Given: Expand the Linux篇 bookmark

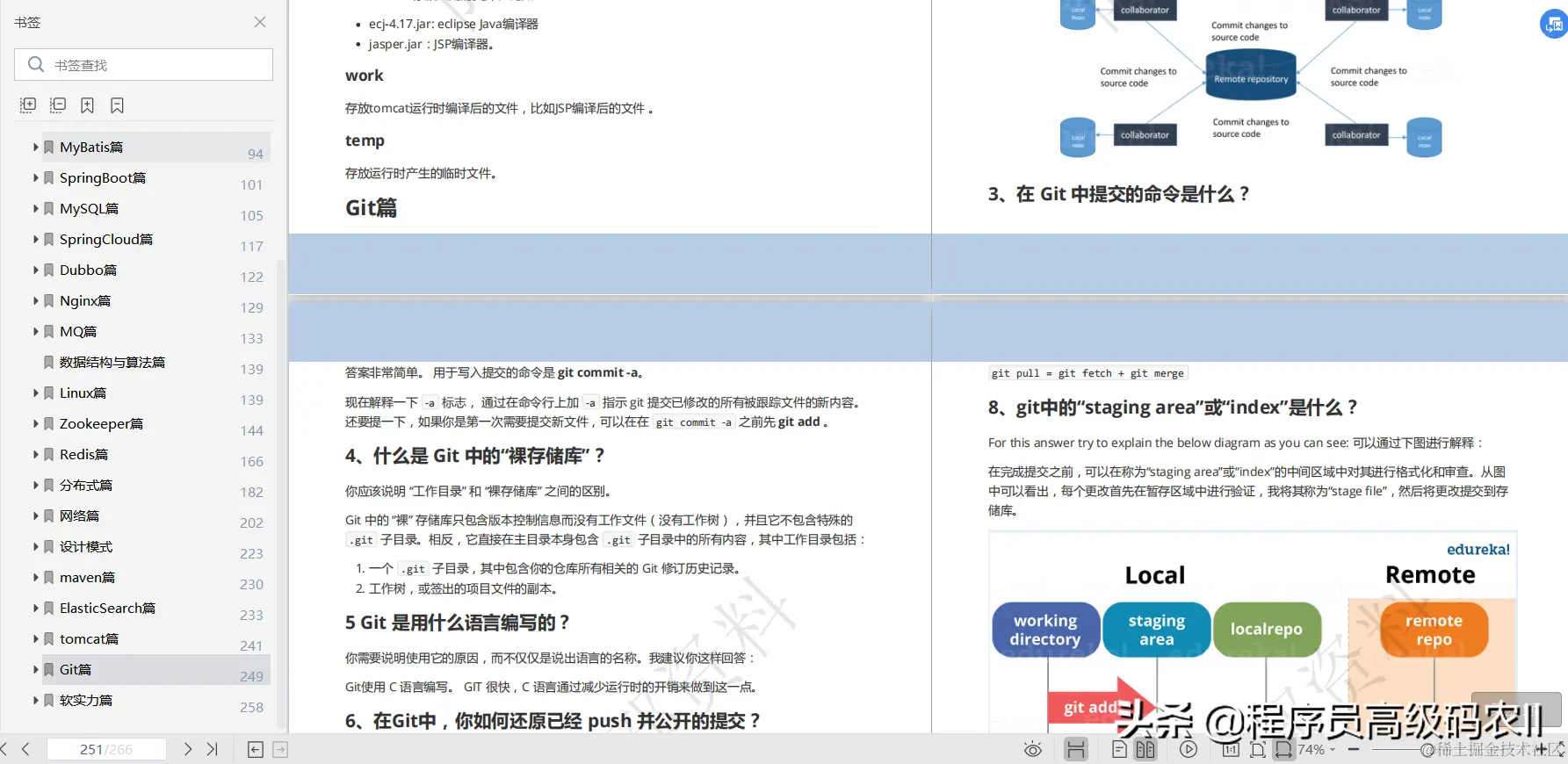Looking at the screenshot, I should point(35,393).
